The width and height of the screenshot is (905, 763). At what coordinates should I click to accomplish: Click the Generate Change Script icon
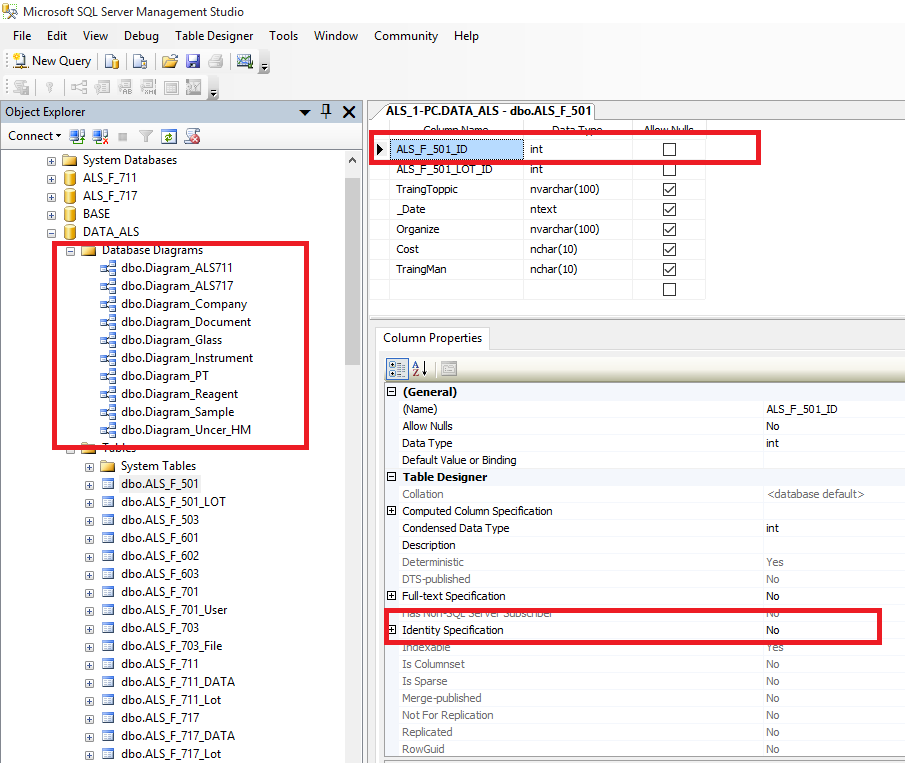coord(21,87)
